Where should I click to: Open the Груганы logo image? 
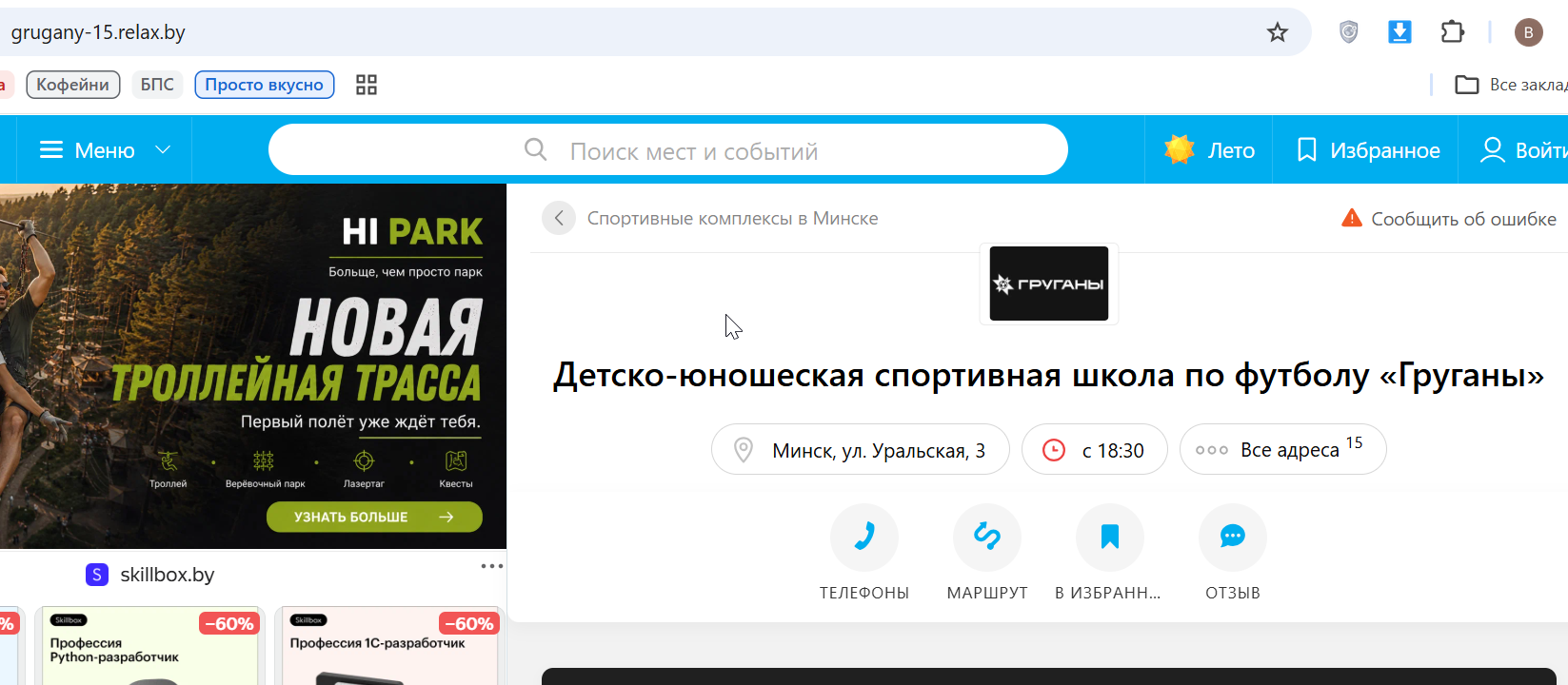coord(1049,284)
